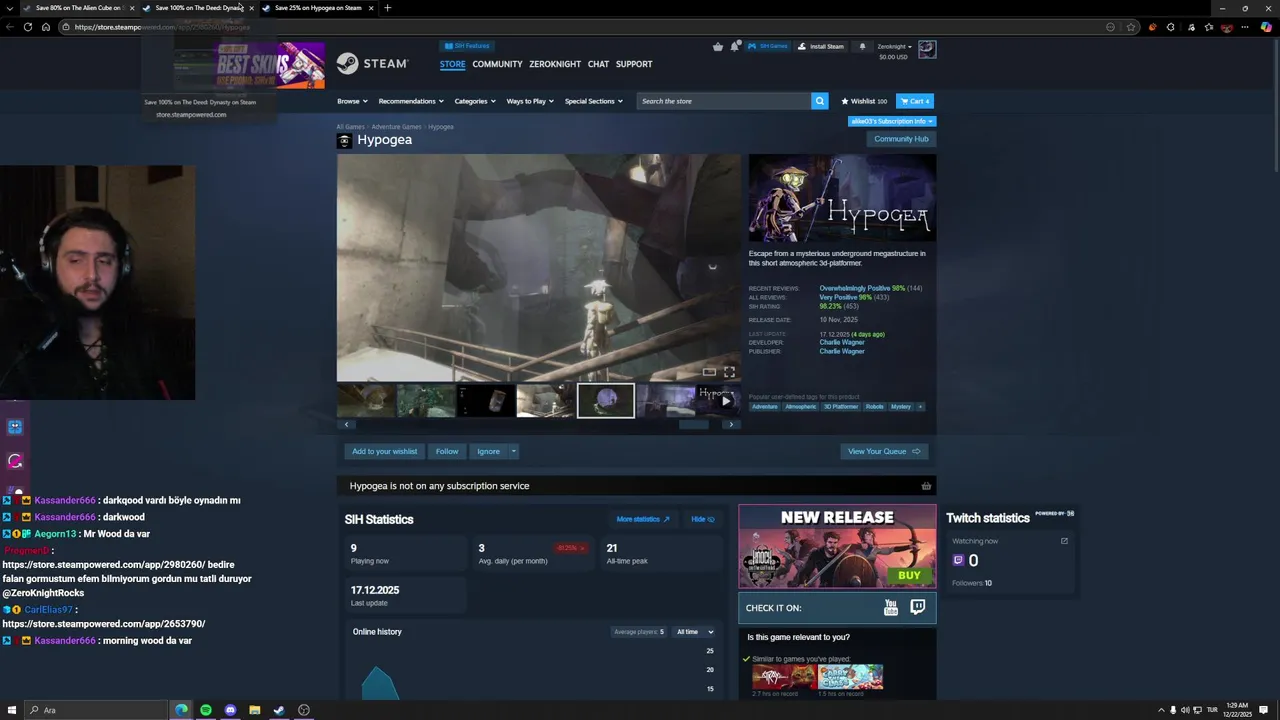
Task: Click the Follow button
Action: pos(447,451)
